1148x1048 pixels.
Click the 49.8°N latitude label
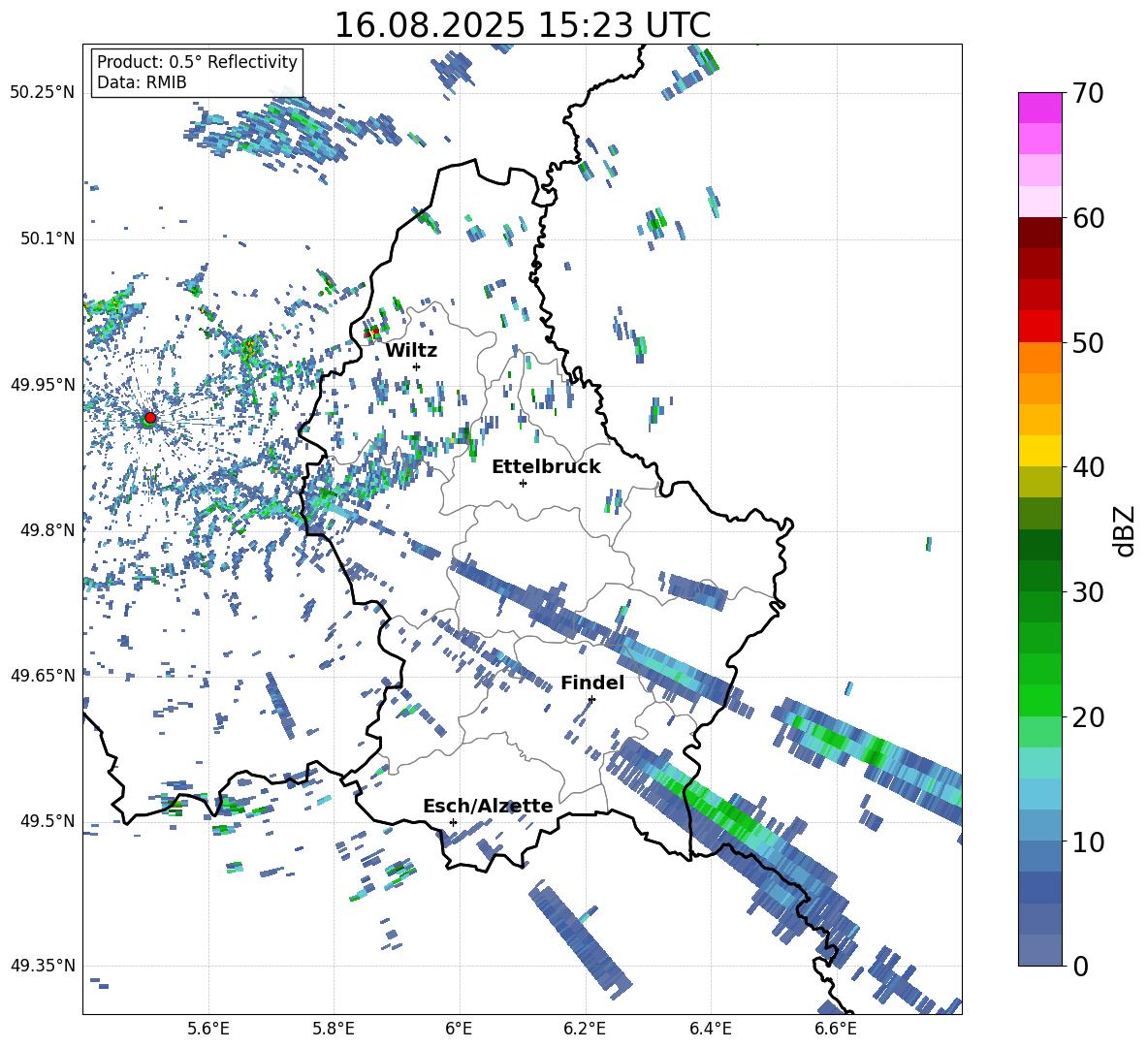[x=47, y=530]
